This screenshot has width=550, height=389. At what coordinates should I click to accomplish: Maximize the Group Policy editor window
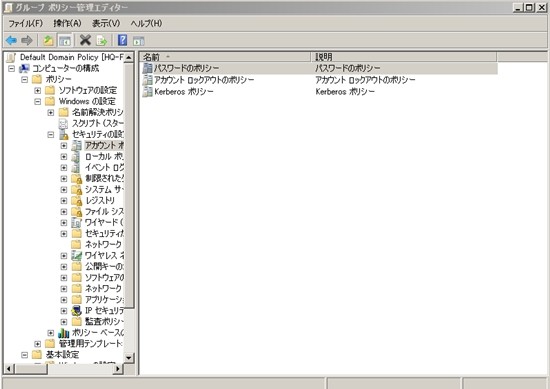(x=529, y=7)
